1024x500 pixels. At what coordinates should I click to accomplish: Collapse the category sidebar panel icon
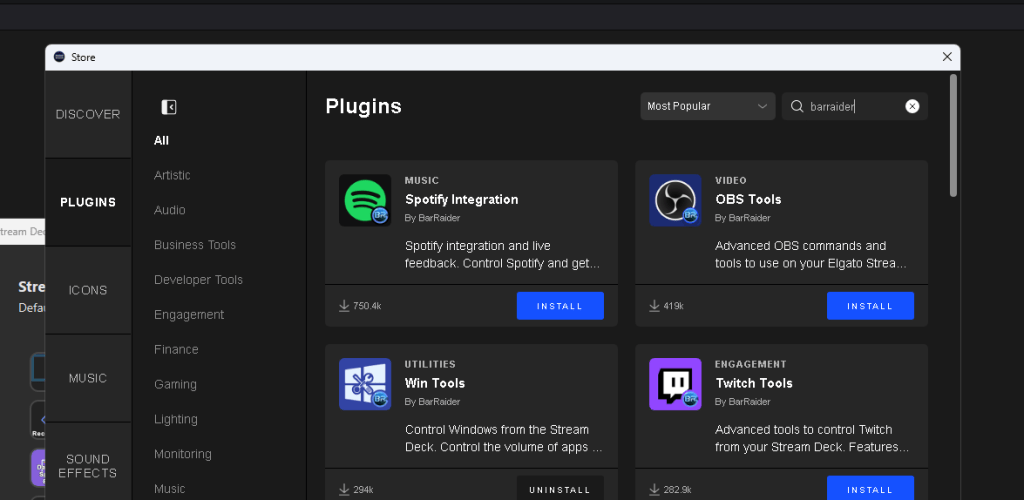click(169, 107)
